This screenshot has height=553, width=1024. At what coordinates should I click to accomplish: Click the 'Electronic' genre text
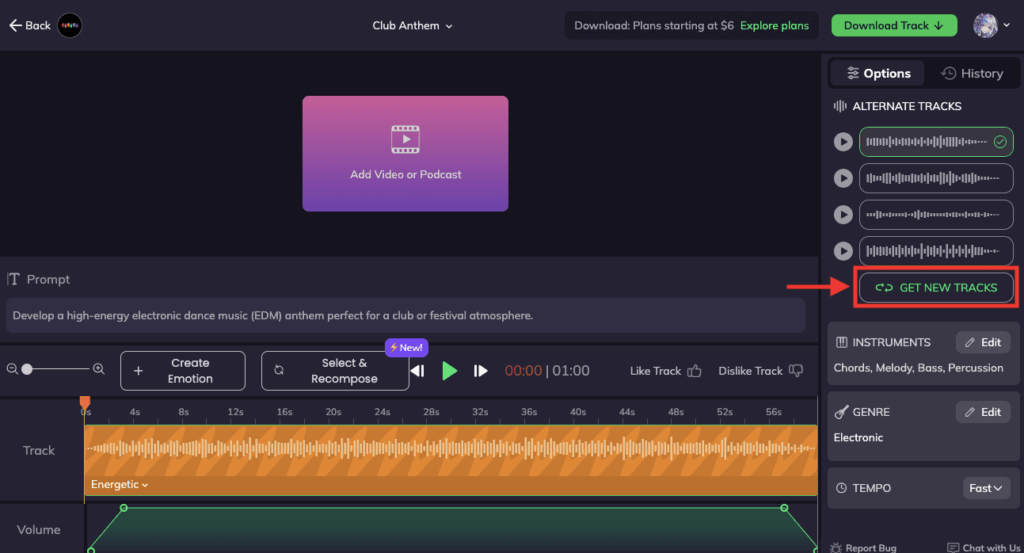coord(858,437)
